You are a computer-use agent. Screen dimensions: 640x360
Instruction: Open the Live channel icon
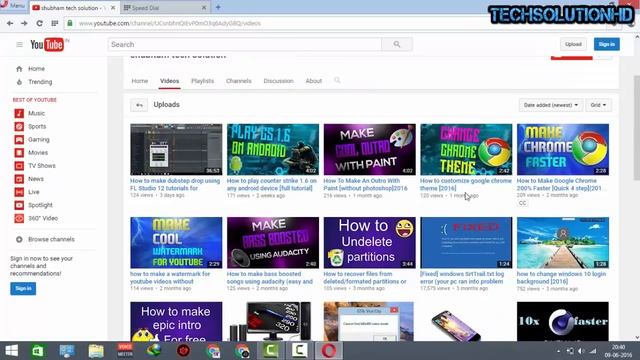pos(19,192)
